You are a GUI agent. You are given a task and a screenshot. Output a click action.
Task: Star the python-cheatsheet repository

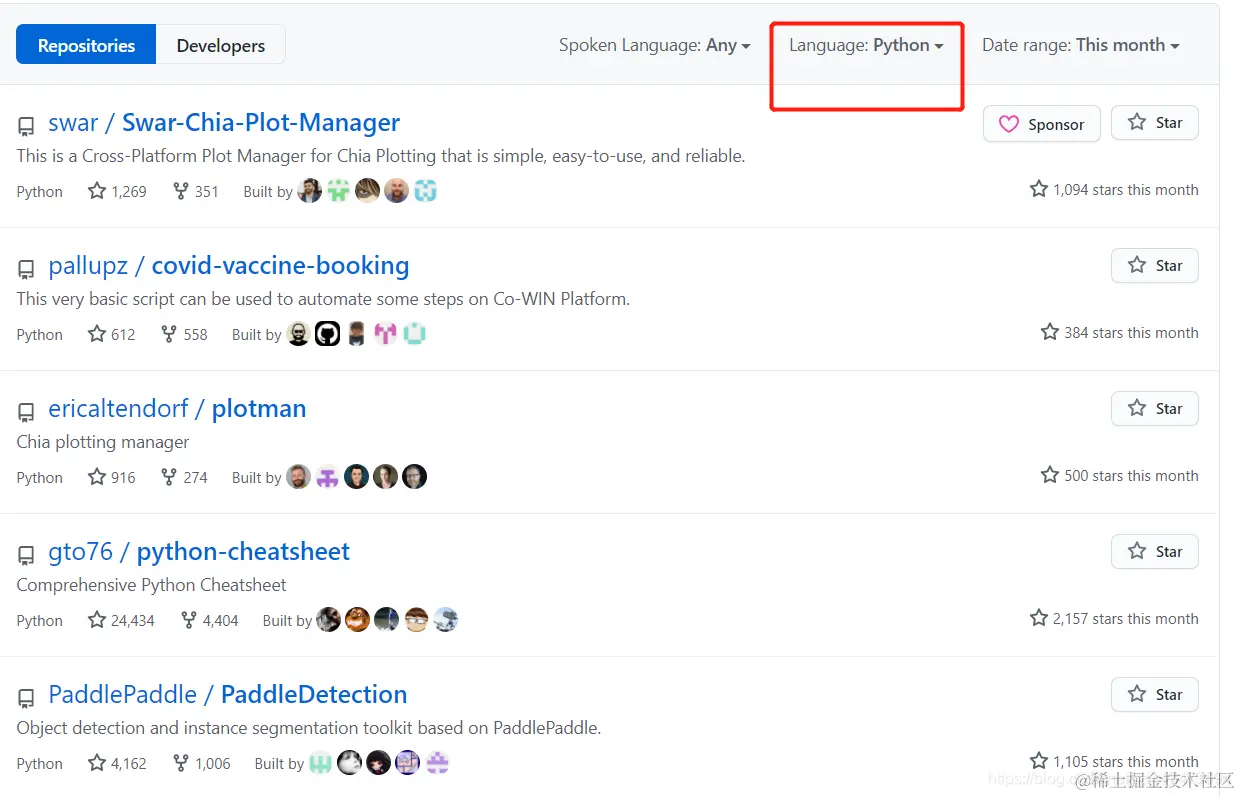(1155, 552)
